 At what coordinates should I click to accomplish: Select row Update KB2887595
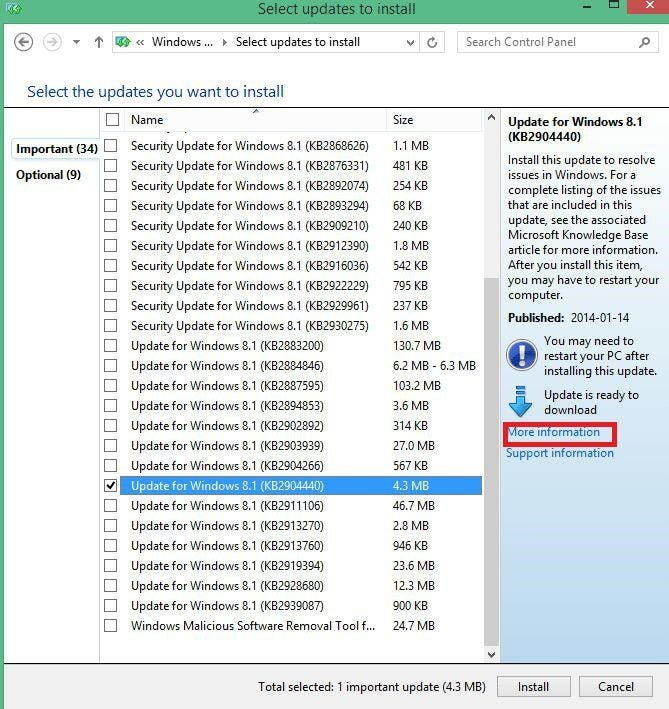tap(301, 386)
